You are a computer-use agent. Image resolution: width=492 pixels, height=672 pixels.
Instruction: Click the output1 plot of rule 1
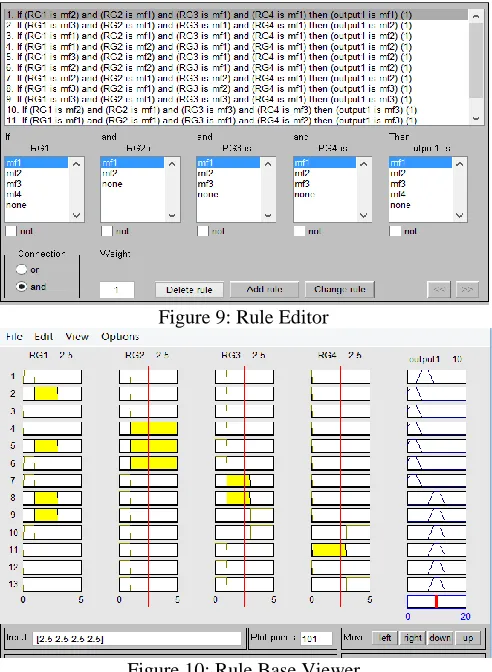[436, 377]
